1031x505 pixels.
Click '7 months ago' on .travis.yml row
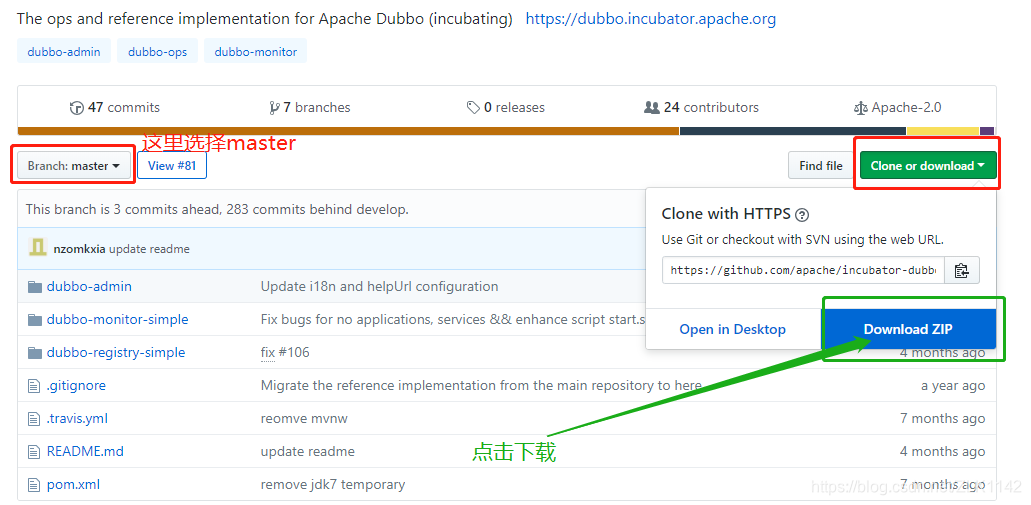pos(943,418)
